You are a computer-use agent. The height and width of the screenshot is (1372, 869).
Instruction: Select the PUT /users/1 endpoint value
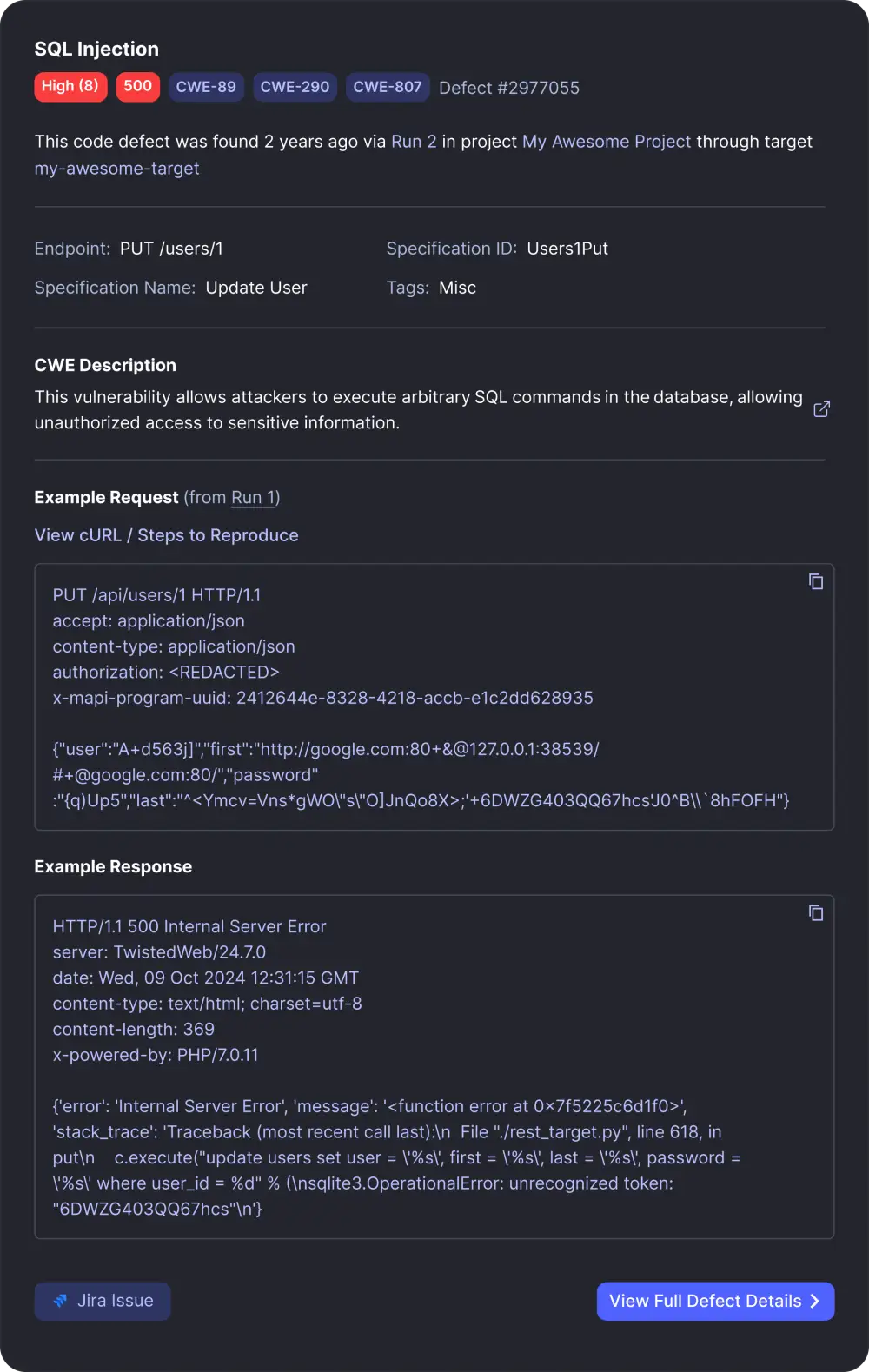(171, 248)
